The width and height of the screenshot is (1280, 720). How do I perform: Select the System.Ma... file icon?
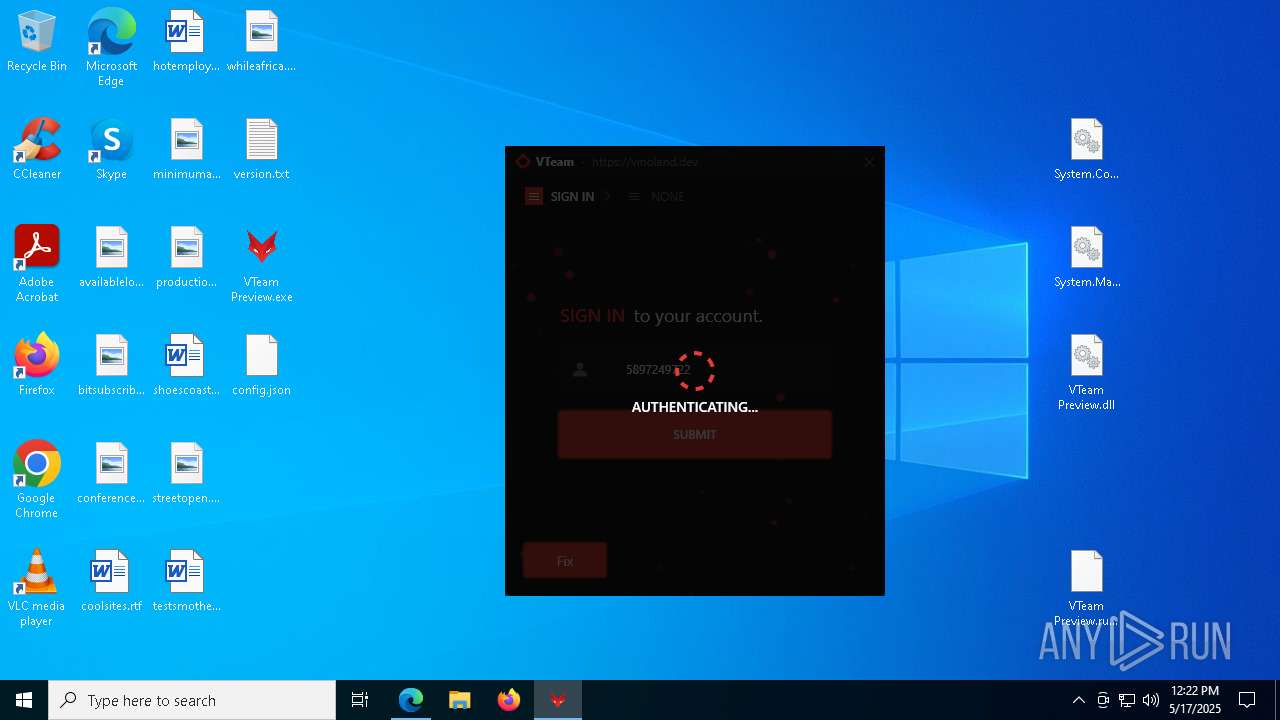[x=1086, y=258]
